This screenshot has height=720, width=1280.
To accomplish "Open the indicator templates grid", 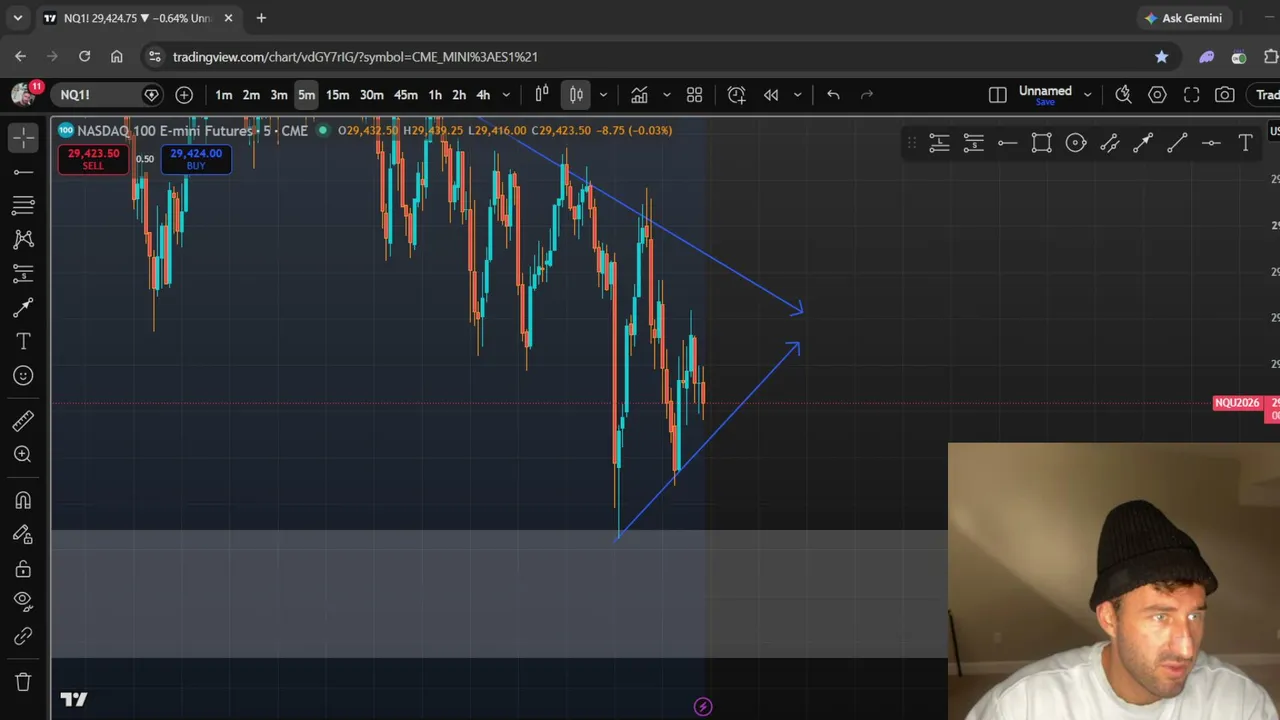I will 694,95.
